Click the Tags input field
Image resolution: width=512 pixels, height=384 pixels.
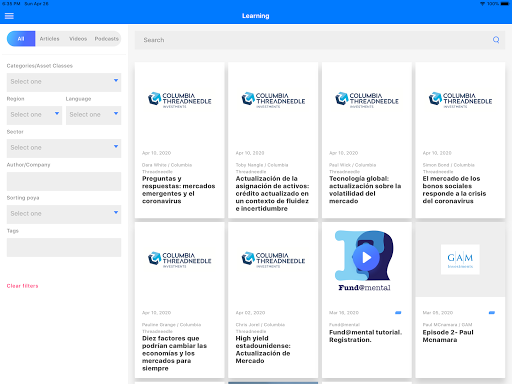[x=64, y=247]
